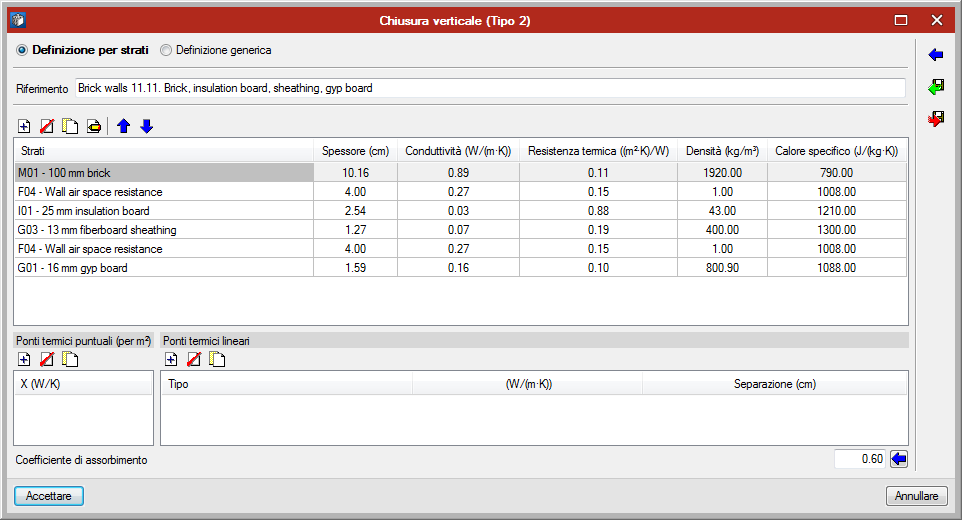Screen dimensions: 962x520
Task: Click thickness cell 10.16 of brick
Action: point(355,173)
